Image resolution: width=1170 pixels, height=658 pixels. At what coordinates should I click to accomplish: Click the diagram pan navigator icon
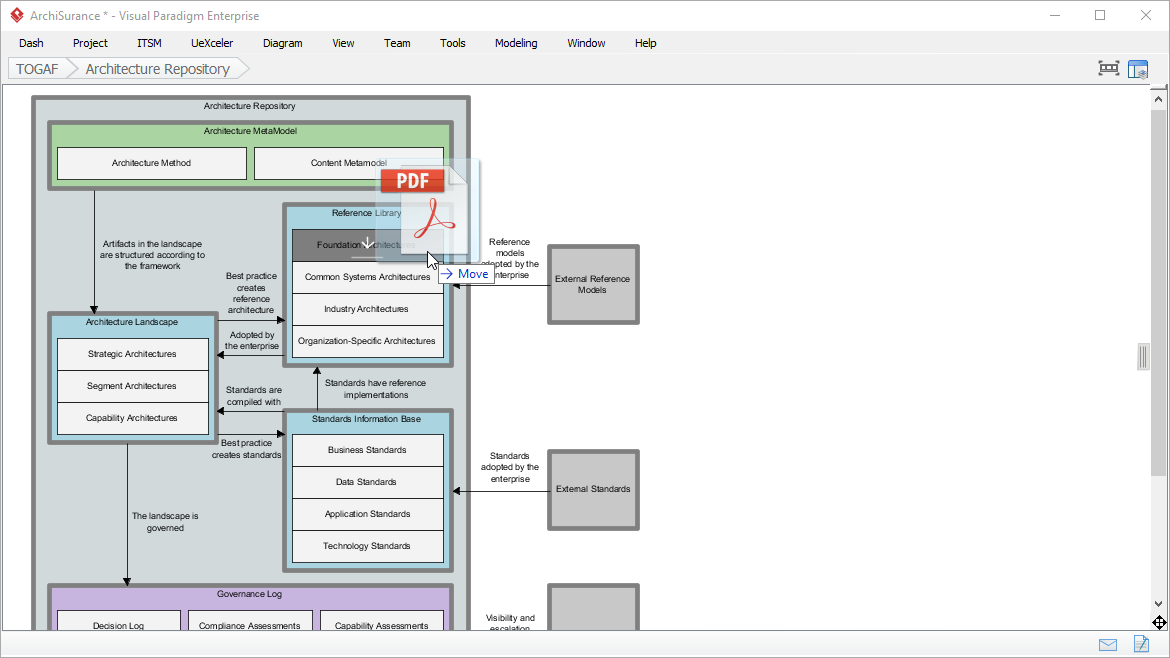click(x=1159, y=622)
